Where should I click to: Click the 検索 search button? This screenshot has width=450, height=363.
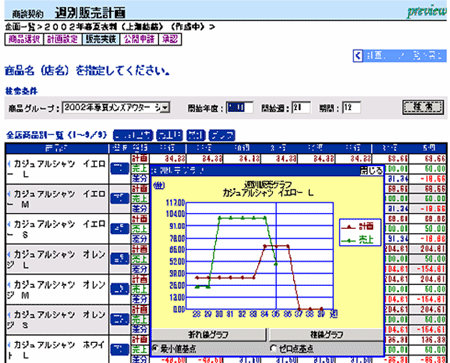coord(423,107)
